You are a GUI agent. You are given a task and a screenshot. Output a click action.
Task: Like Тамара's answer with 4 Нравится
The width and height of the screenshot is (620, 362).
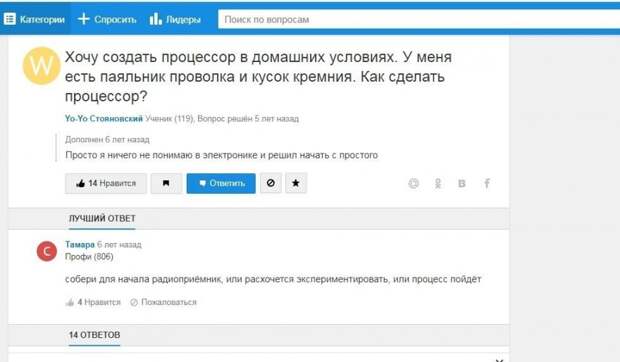(x=93, y=302)
